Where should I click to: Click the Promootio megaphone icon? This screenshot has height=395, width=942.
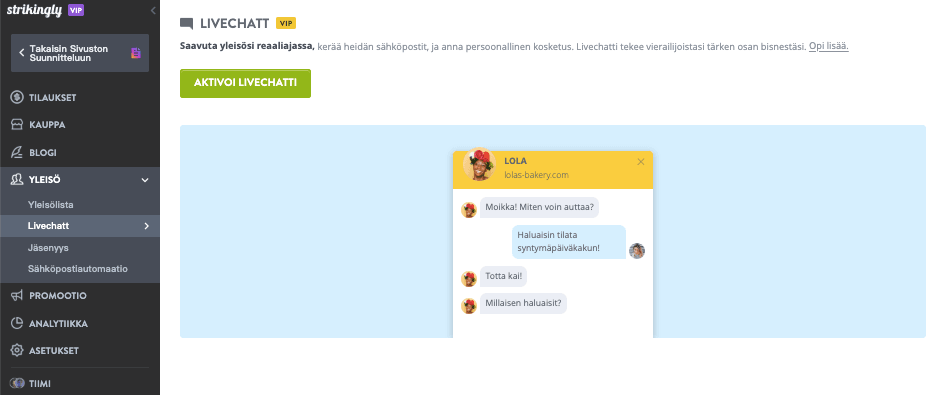tap(17, 296)
